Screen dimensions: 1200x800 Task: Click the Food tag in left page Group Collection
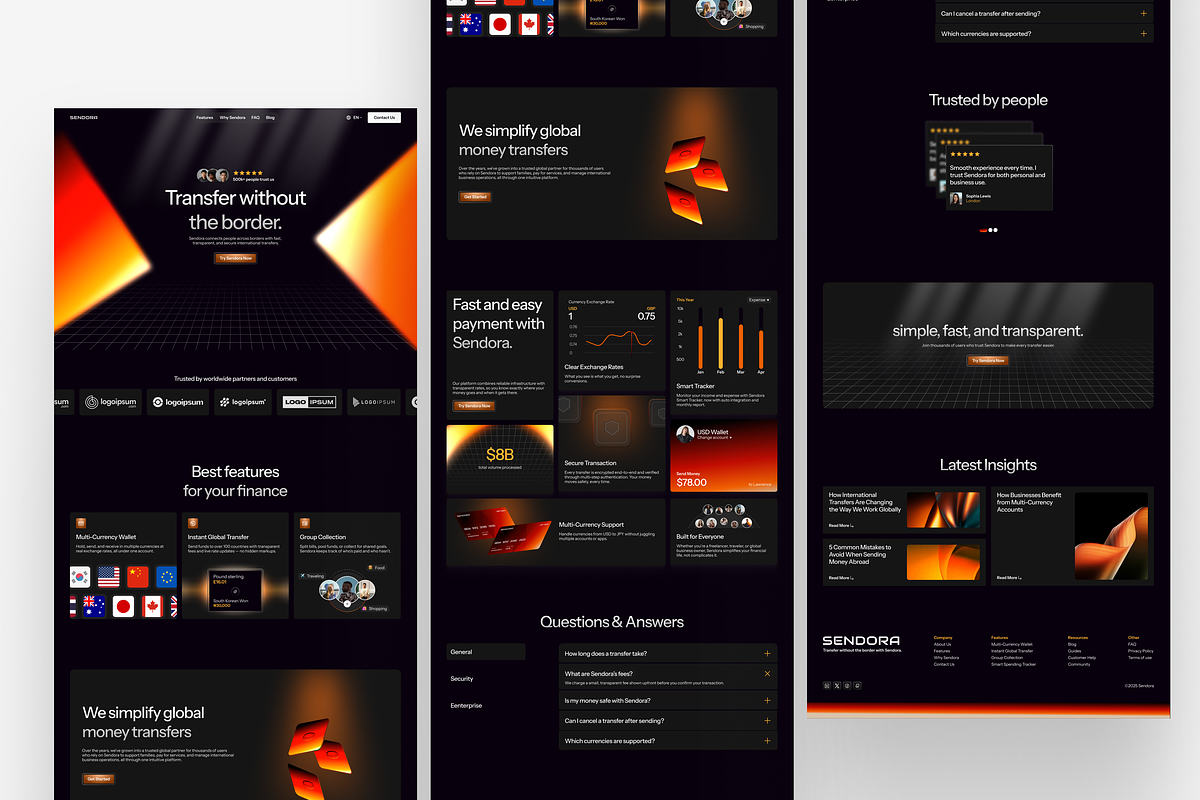click(378, 567)
